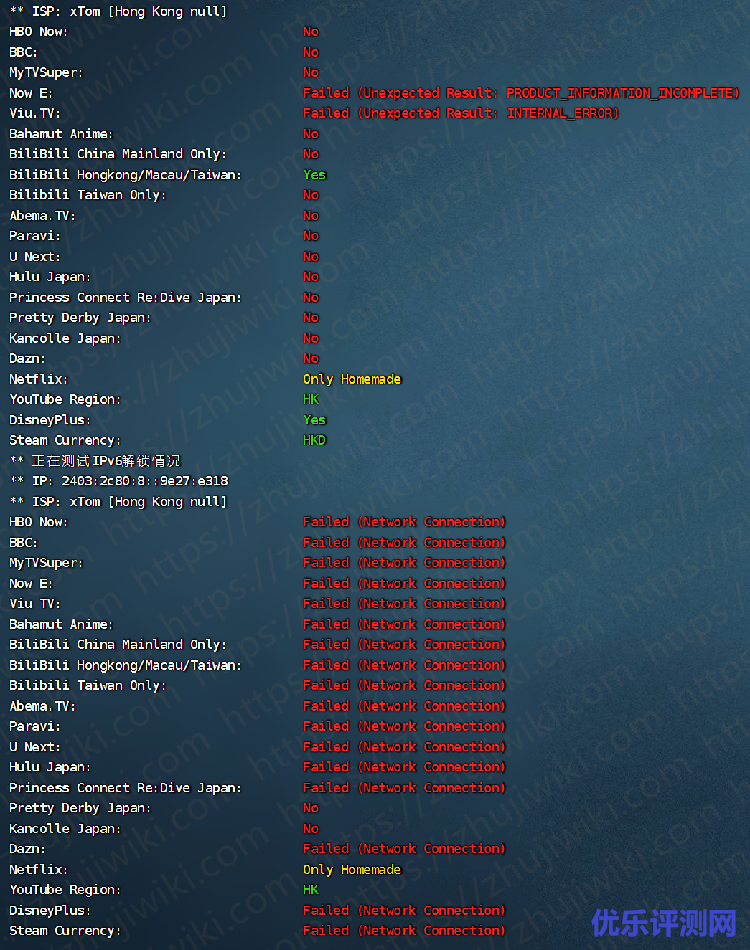750x950 pixels.
Task: Select the "Dazn:" label with the red No result
Action: pyautogui.click(x=27, y=359)
